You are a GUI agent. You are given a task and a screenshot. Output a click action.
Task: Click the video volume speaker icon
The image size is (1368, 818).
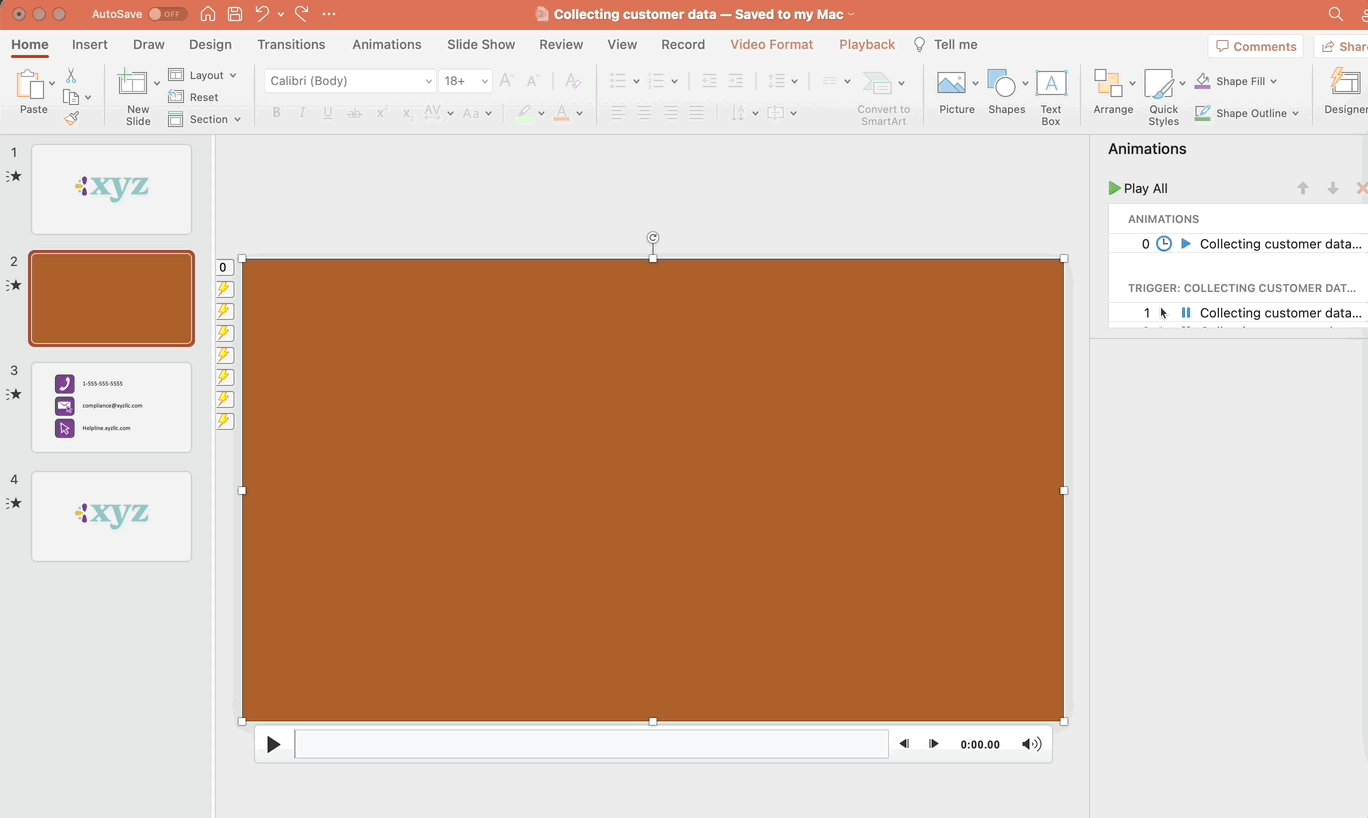1031,744
